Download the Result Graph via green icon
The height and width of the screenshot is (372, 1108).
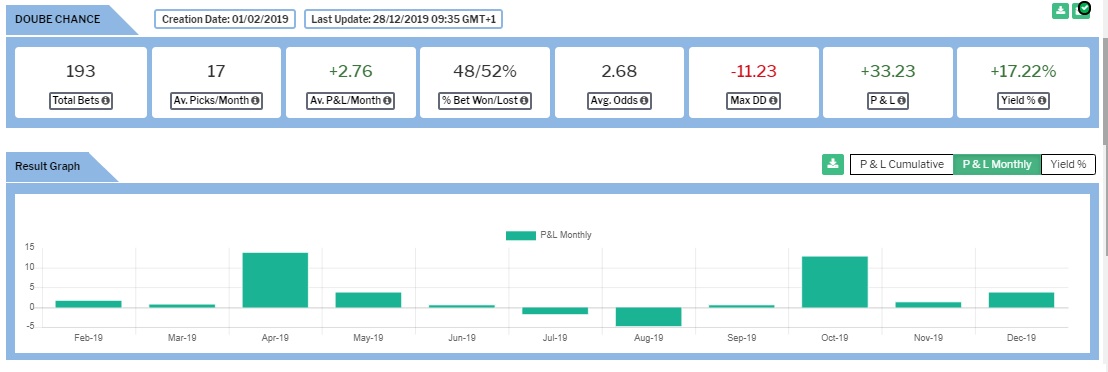(x=832, y=164)
